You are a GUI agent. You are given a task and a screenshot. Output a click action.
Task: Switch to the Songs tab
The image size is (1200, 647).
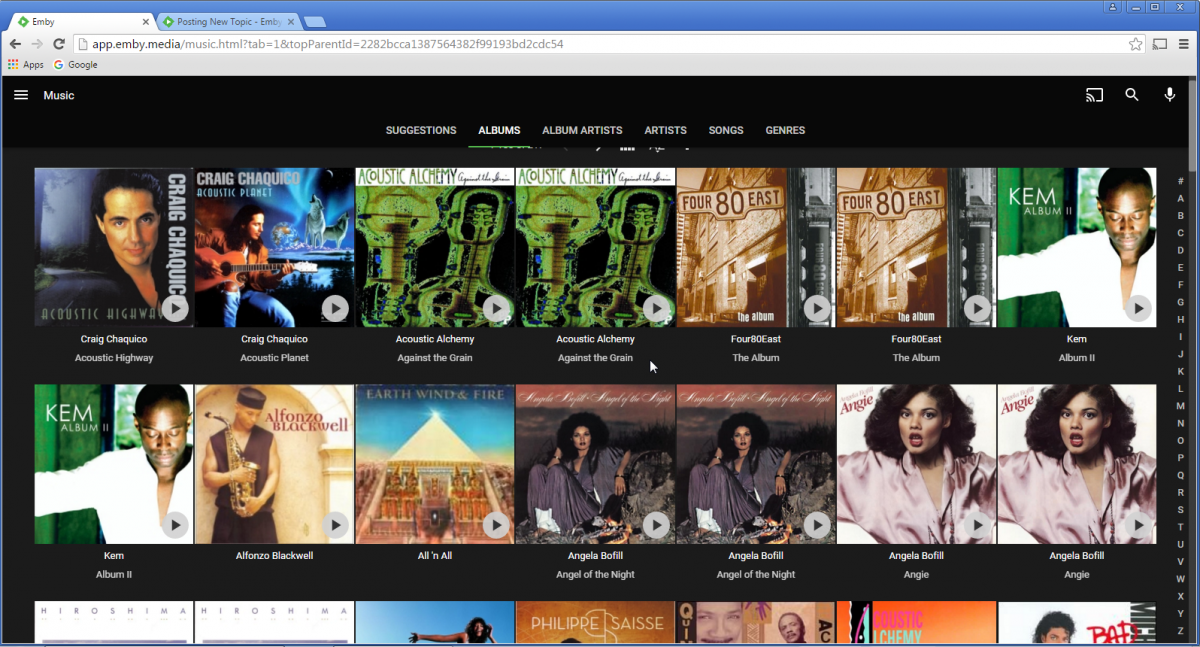[726, 130]
